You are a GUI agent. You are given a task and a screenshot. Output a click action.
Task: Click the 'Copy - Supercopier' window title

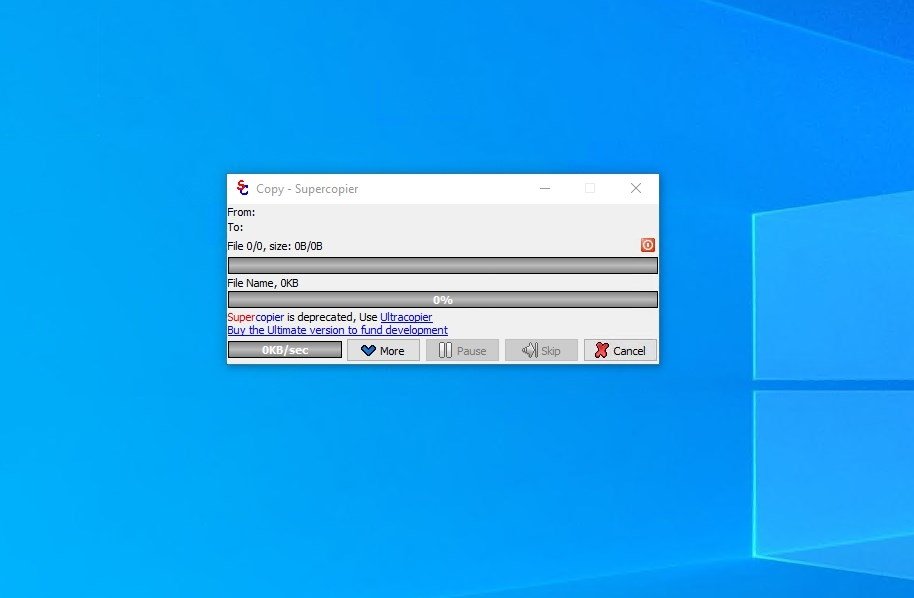coord(307,189)
